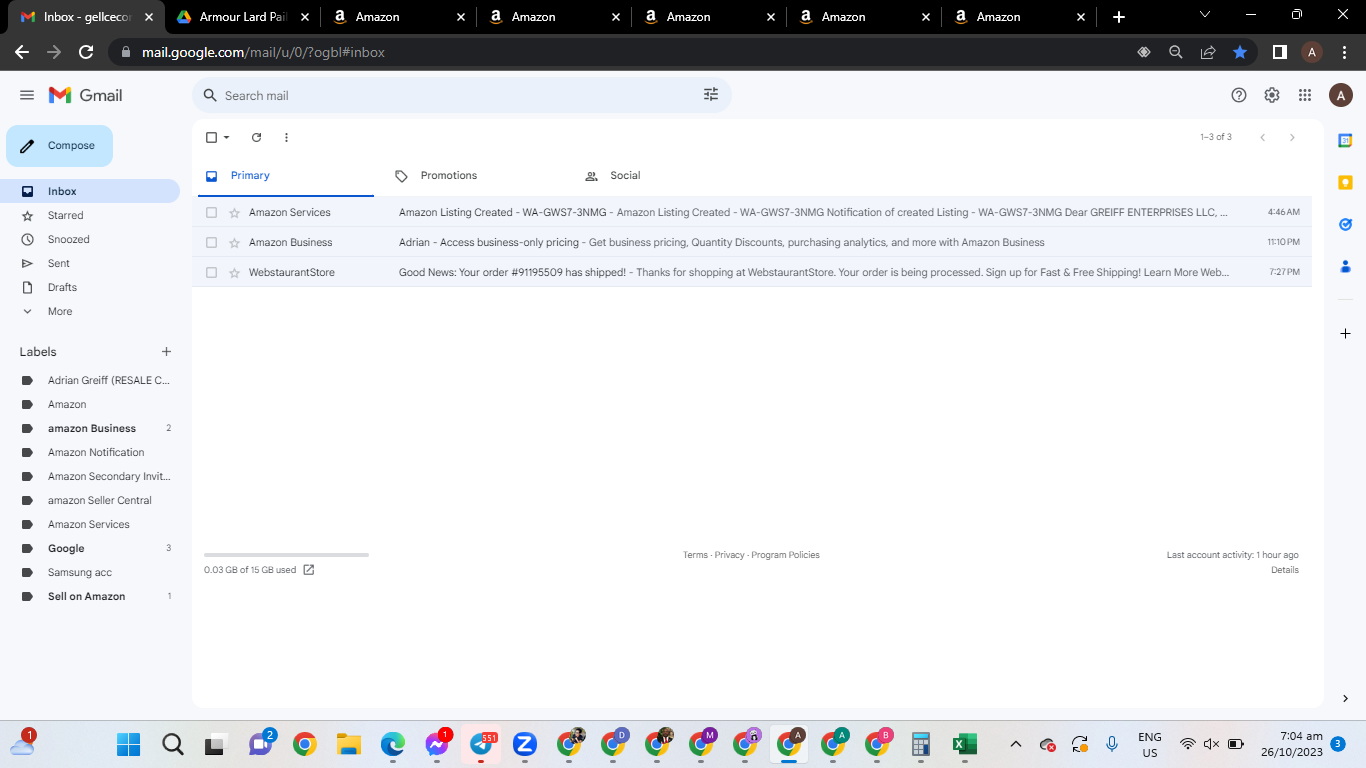1366x768 pixels.
Task: Open the Terms link
Action: pyautogui.click(x=695, y=555)
